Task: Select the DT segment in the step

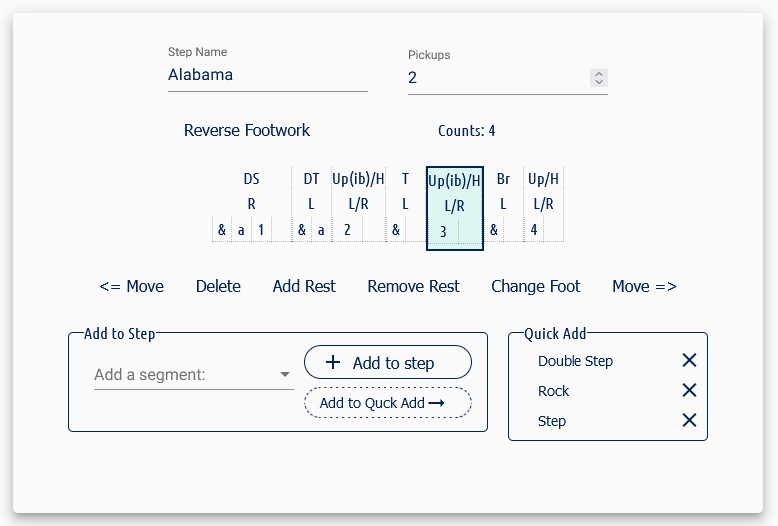Action: pos(311,204)
